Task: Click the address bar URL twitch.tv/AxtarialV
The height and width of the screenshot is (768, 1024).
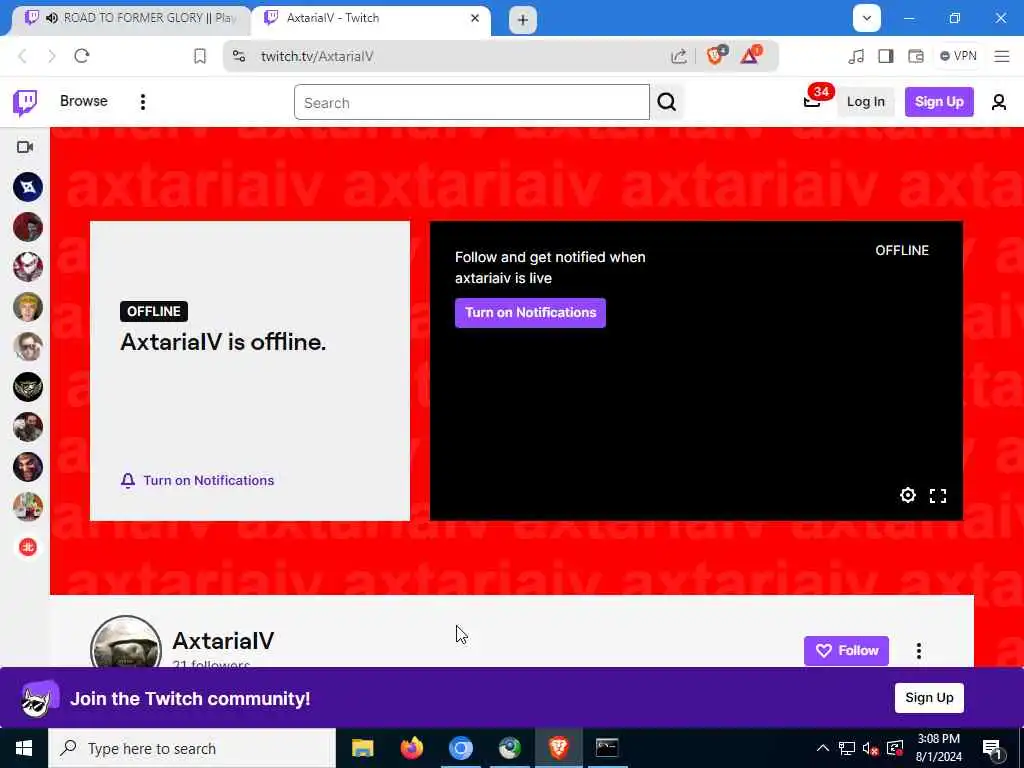Action: pyautogui.click(x=317, y=56)
